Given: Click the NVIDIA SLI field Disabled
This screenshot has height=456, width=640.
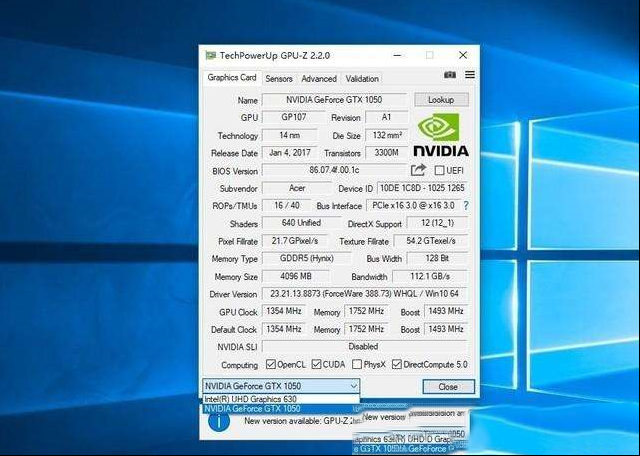Looking at the screenshot, I should (x=365, y=347).
